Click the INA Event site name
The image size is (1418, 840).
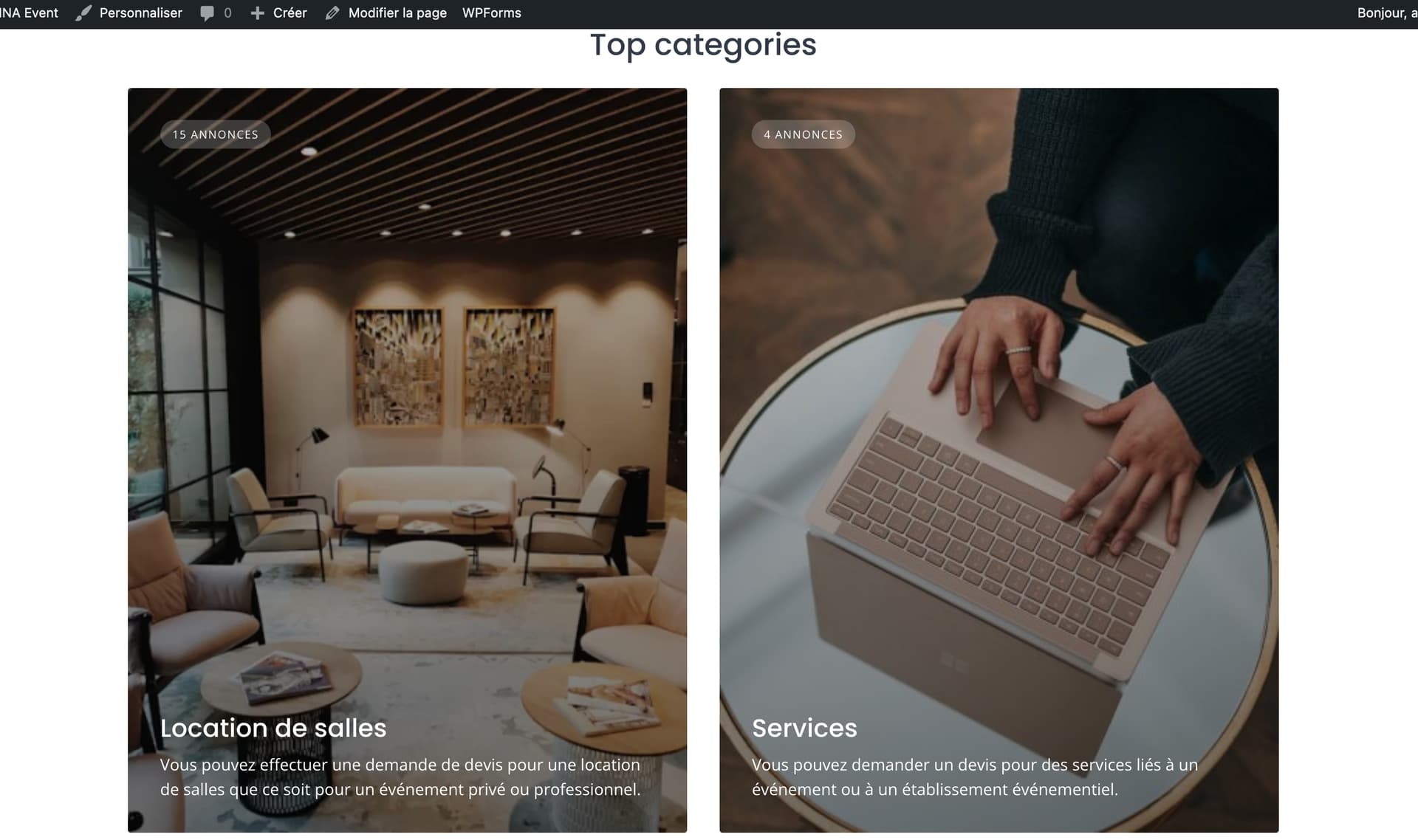[30, 13]
